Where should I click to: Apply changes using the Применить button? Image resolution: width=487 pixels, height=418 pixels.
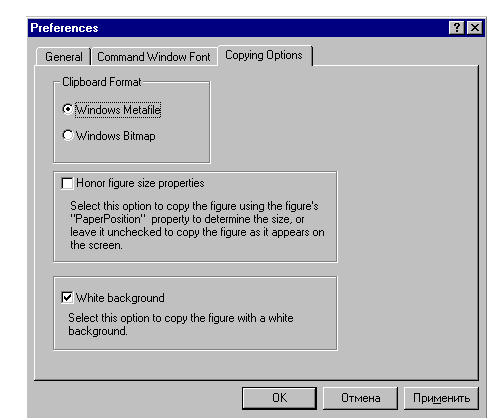point(441,398)
